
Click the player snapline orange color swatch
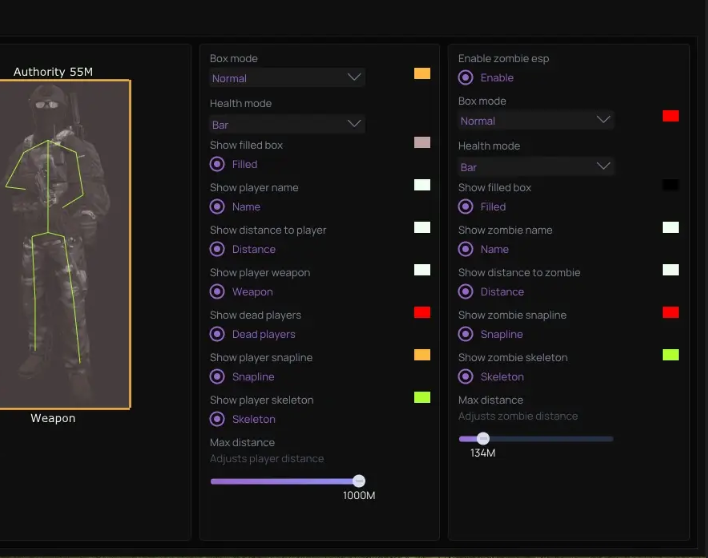[x=422, y=355]
